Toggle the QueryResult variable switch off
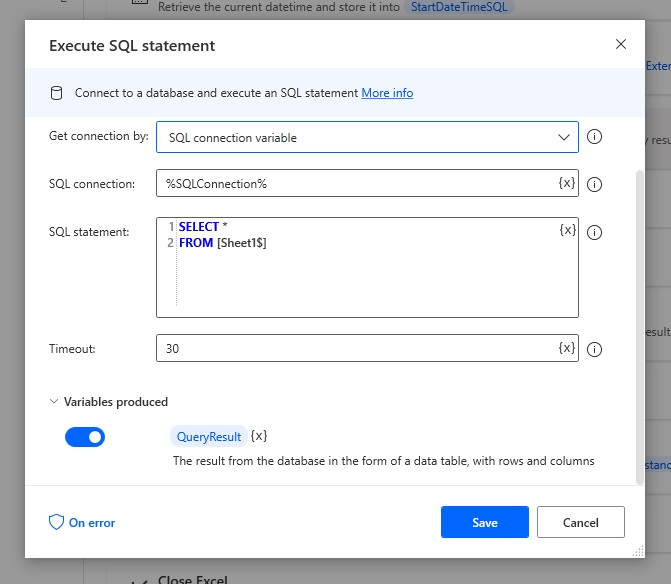The image size is (671, 584). [85, 437]
